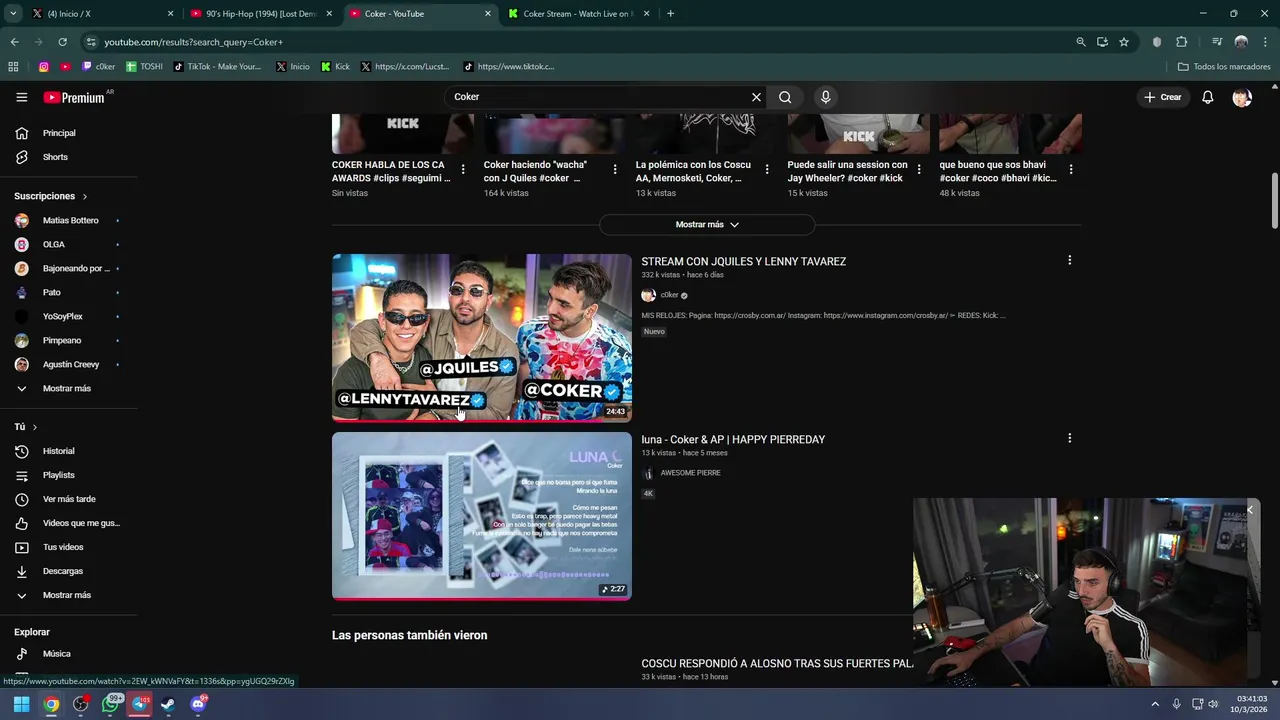Open more actions for STREAM CON JQUILES video
The height and width of the screenshot is (720, 1280).
click(1069, 260)
